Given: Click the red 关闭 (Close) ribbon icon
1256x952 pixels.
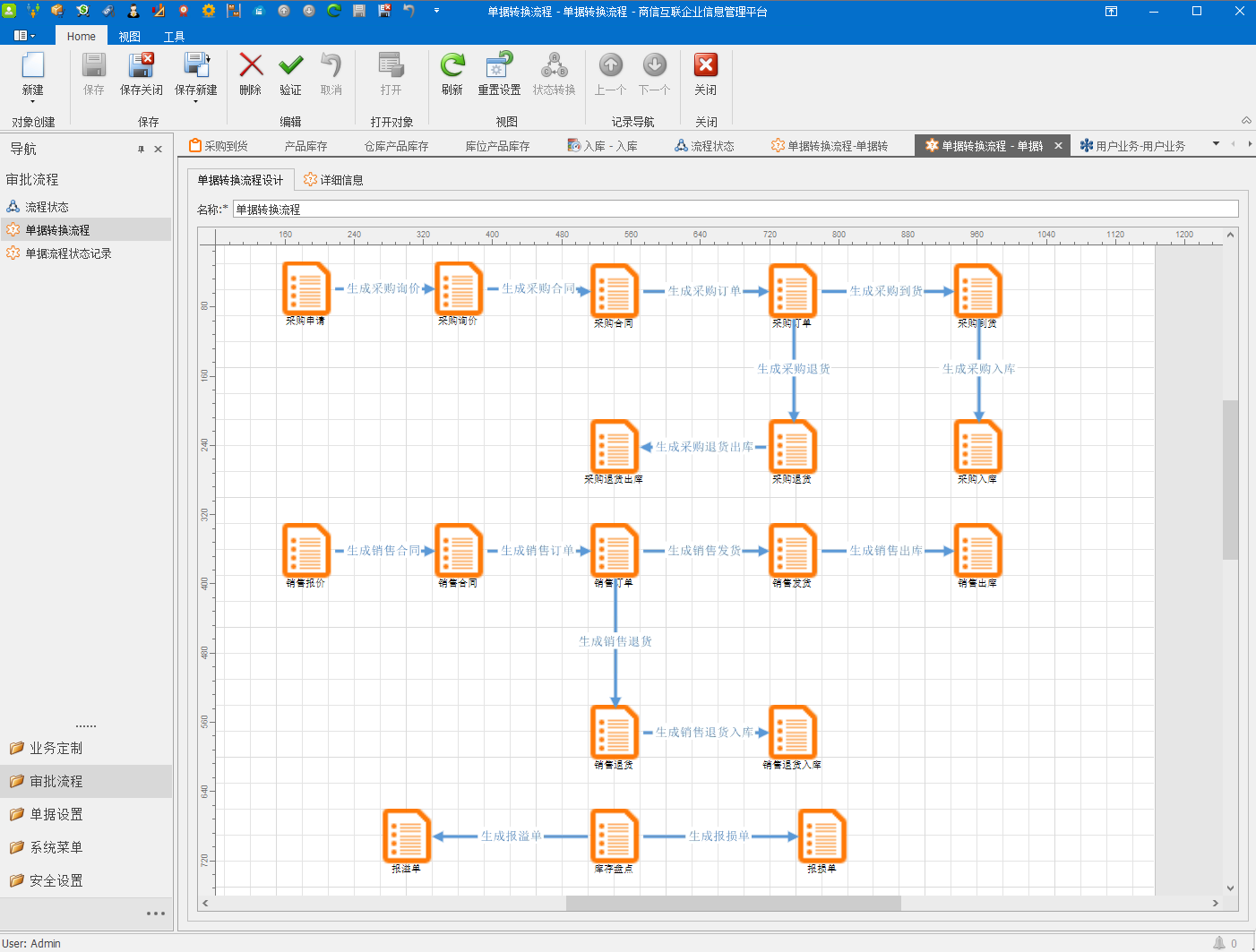Looking at the screenshot, I should (706, 65).
